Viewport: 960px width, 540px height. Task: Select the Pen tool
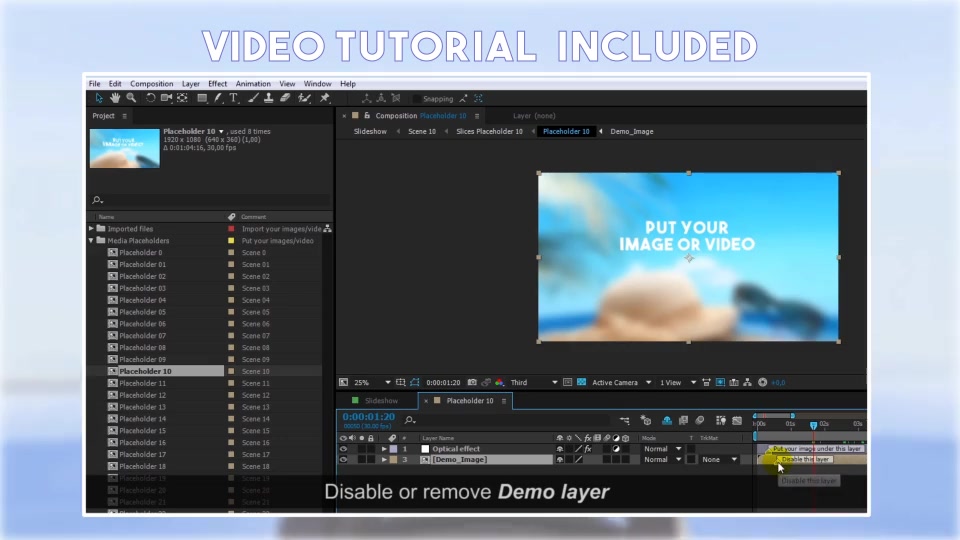218,98
